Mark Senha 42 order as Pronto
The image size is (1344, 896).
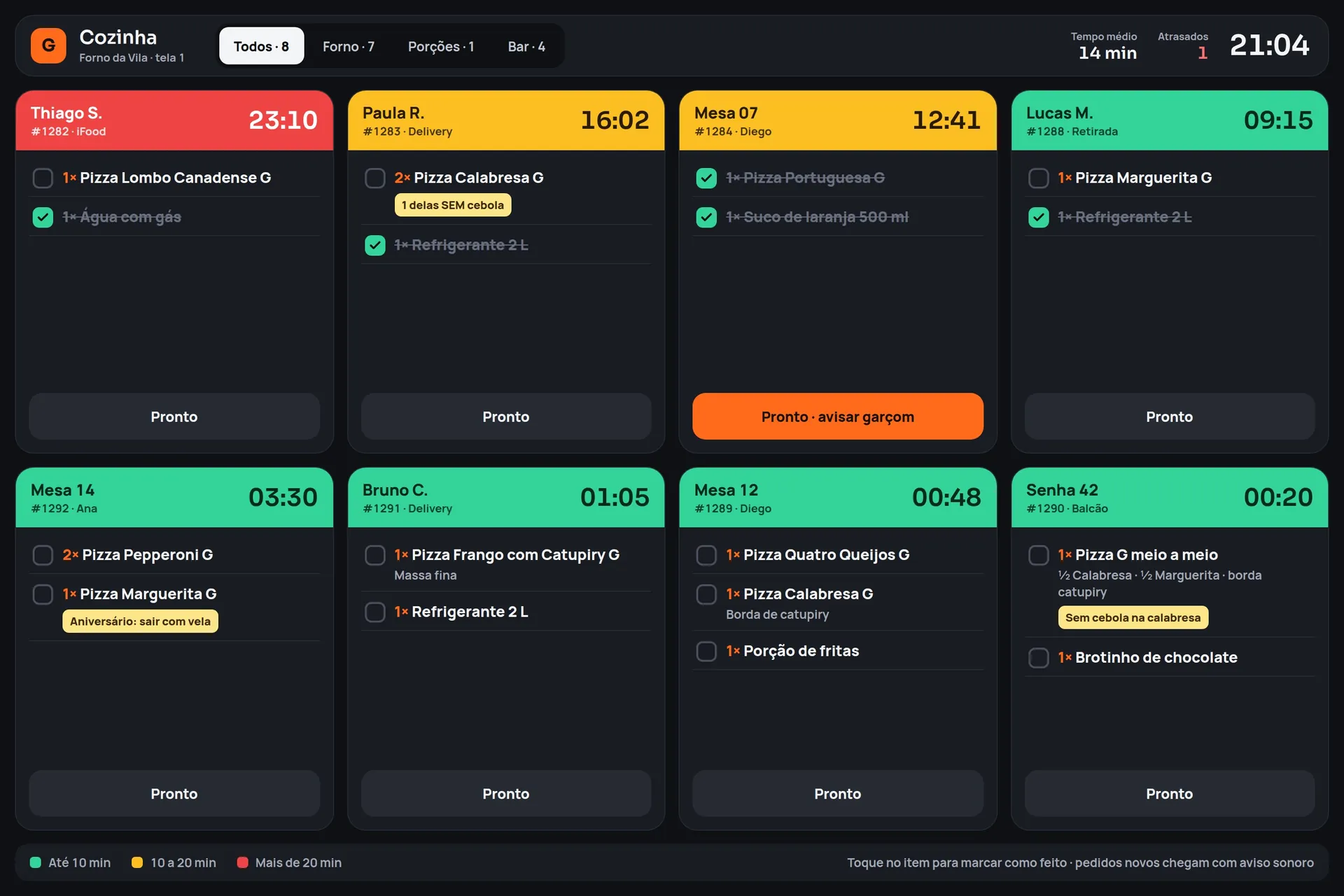point(1170,794)
